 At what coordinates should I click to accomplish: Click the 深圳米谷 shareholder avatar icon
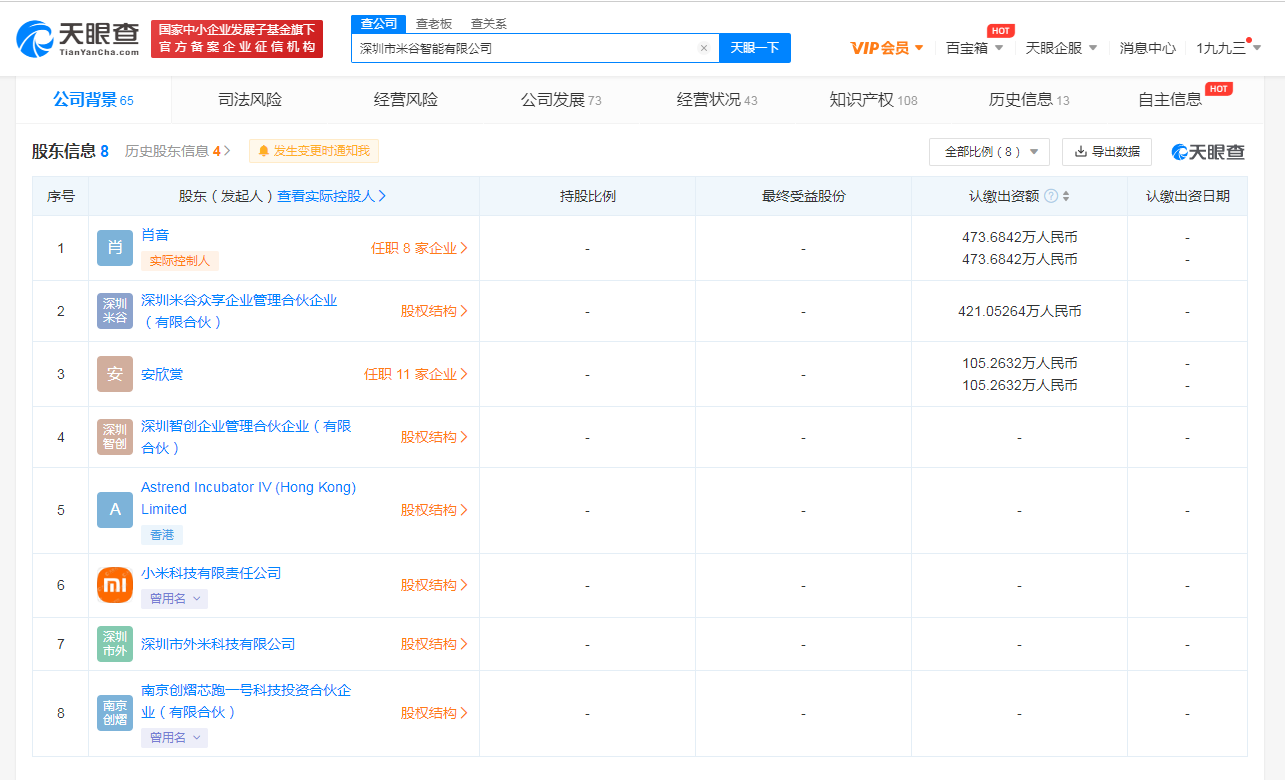coord(115,311)
